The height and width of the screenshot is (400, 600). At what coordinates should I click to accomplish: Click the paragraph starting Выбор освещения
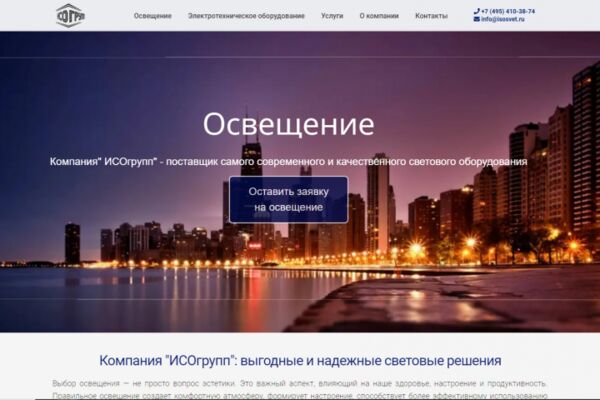coord(300,389)
